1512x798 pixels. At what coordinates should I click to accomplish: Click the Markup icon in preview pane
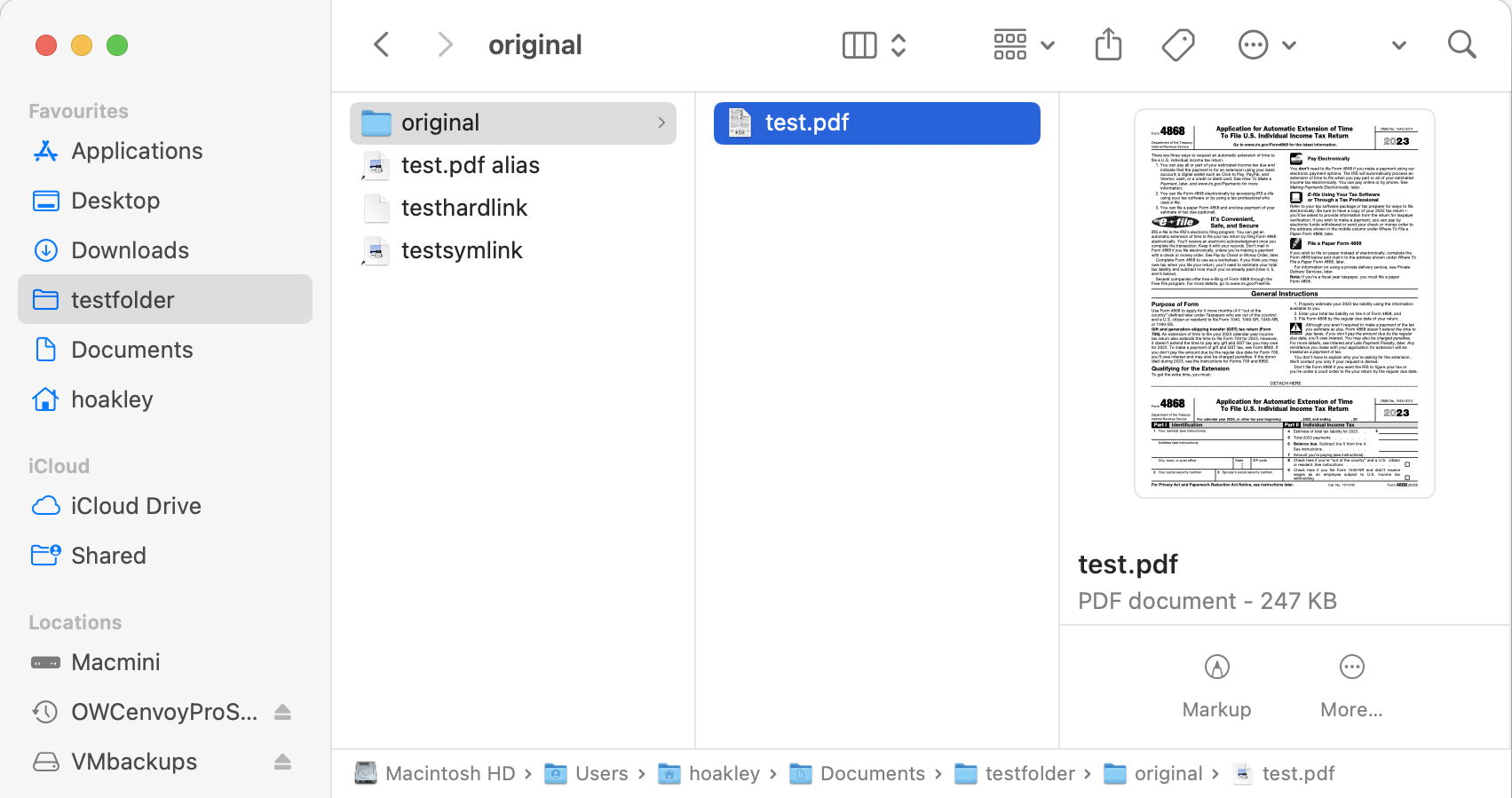(1216, 667)
